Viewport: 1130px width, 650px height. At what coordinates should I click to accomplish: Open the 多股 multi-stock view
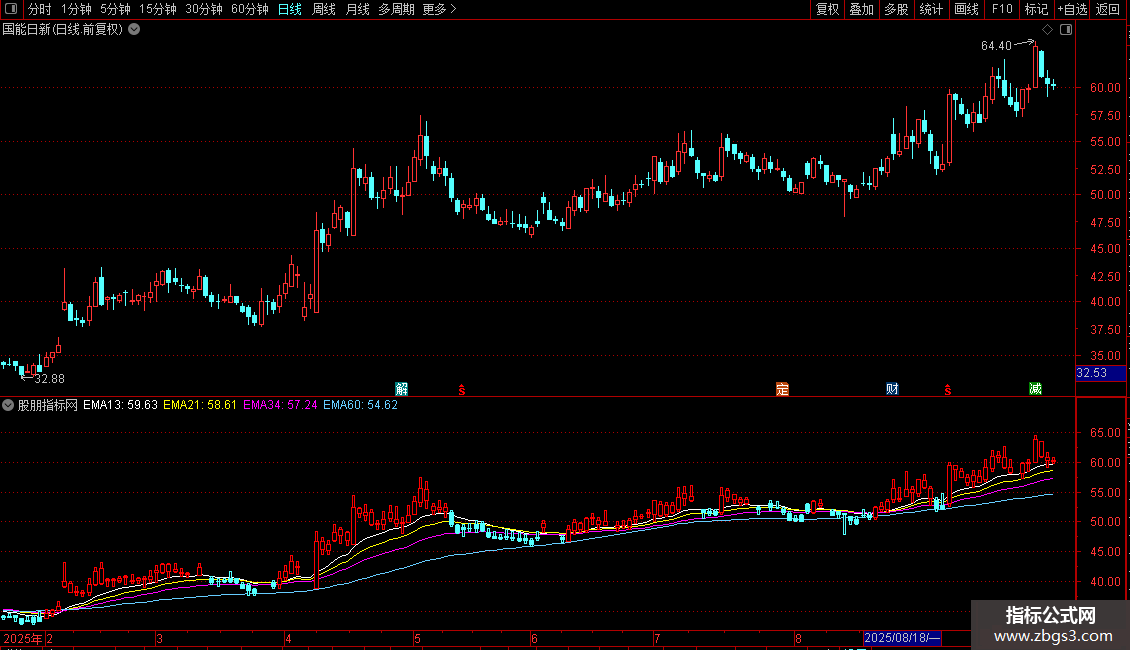coord(896,9)
